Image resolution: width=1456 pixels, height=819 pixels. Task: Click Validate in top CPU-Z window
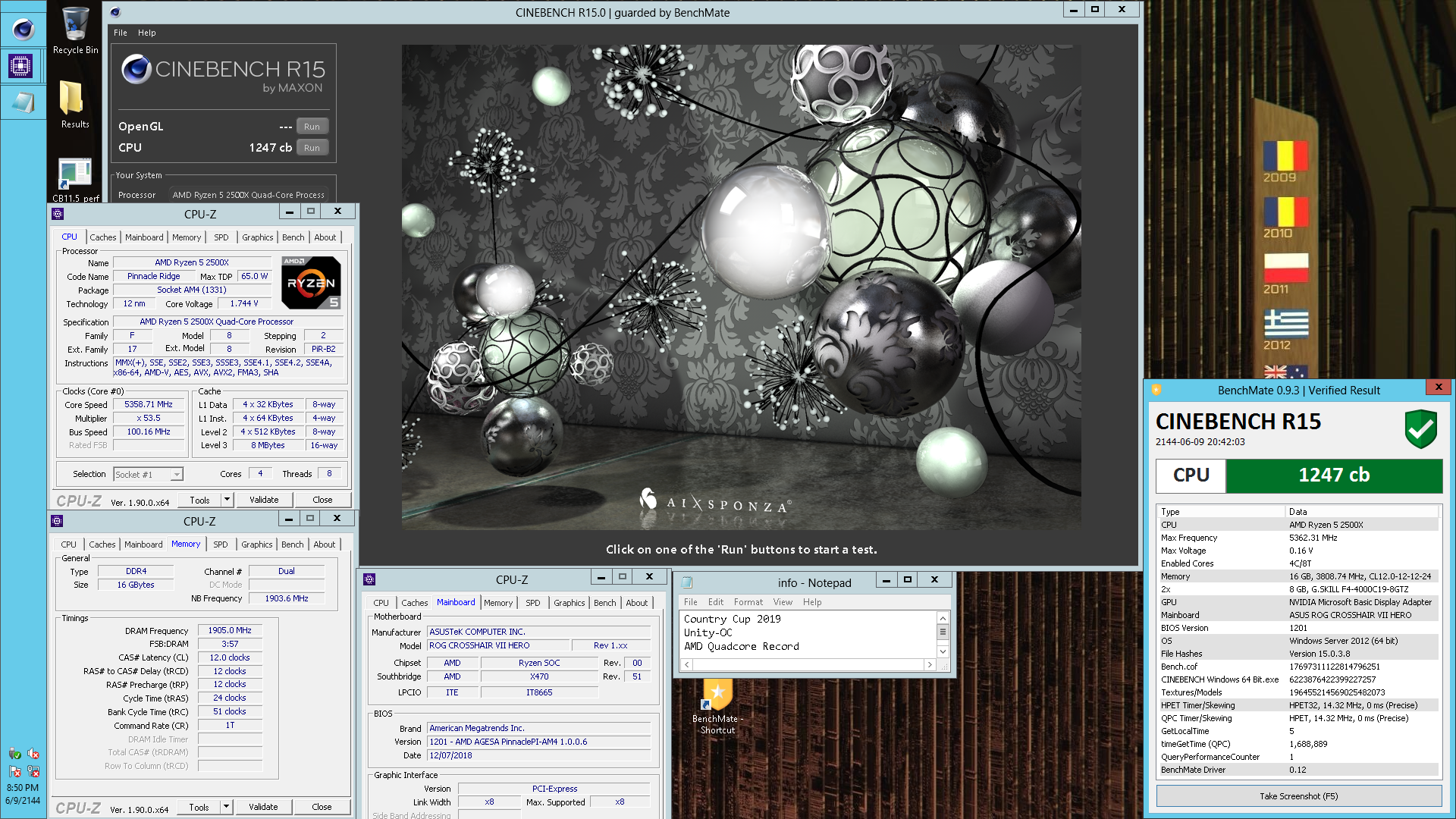(264, 500)
